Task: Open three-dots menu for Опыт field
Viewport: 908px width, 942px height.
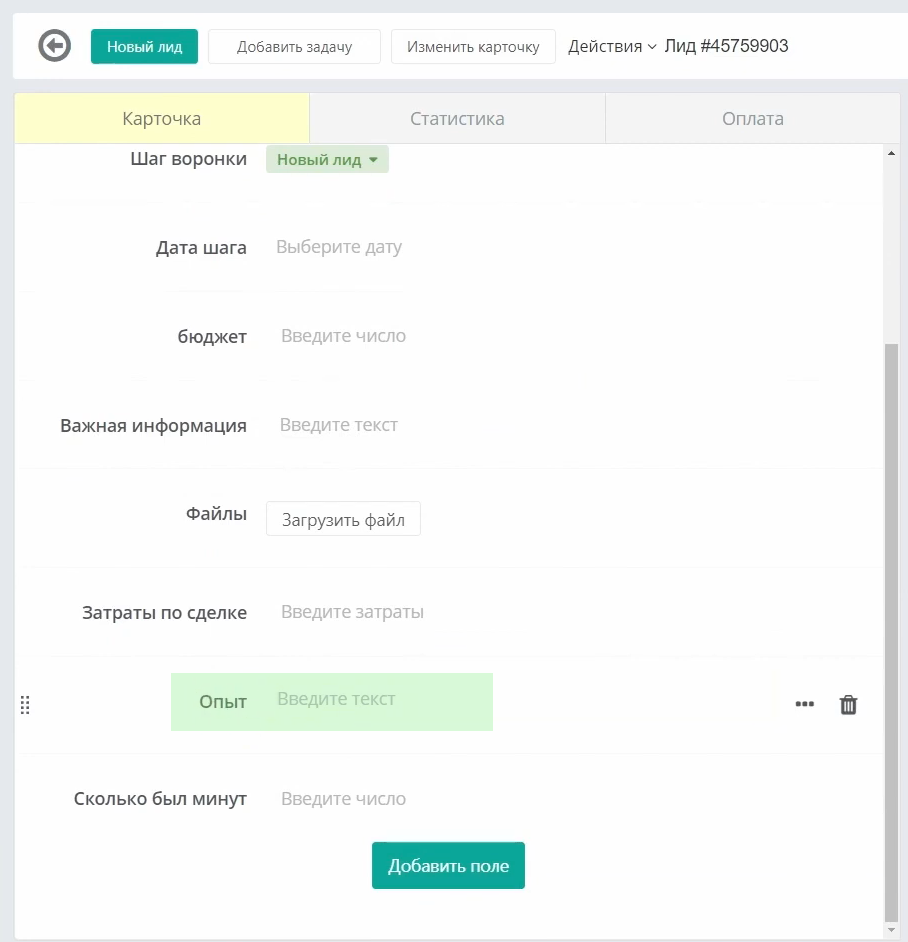Action: (x=804, y=705)
